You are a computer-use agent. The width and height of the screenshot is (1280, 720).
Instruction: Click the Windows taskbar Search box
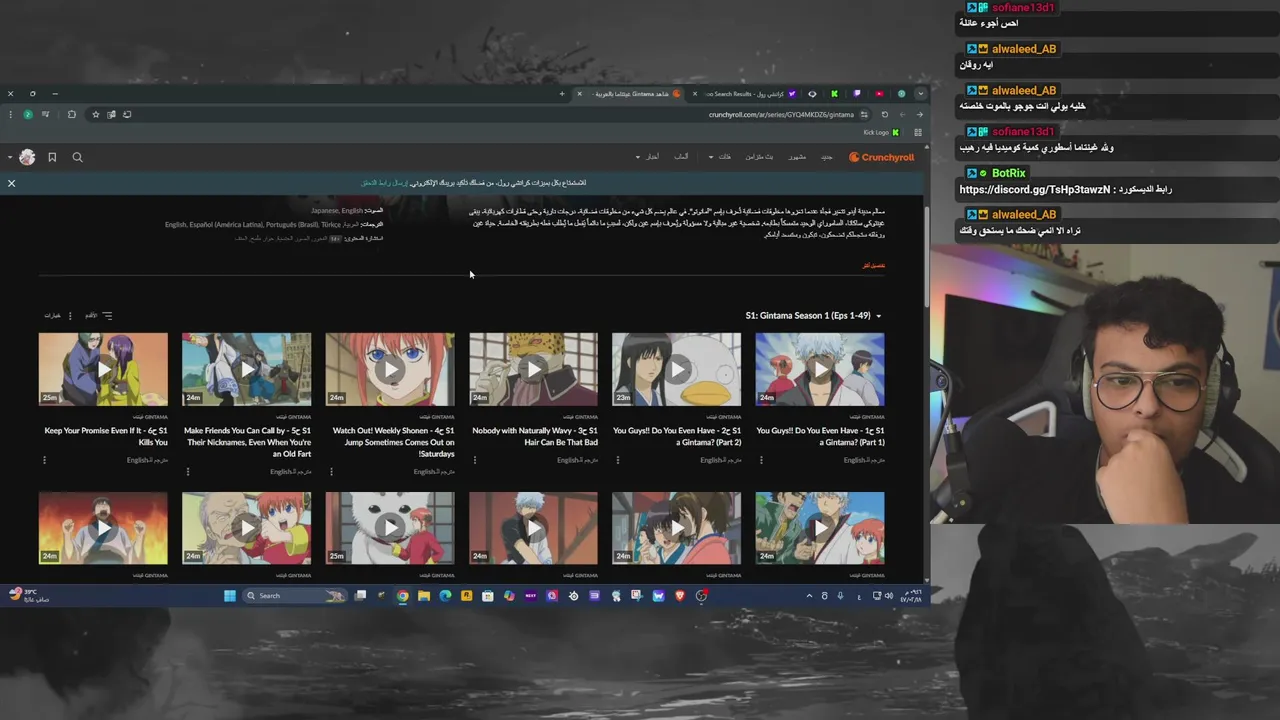click(295, 596)
